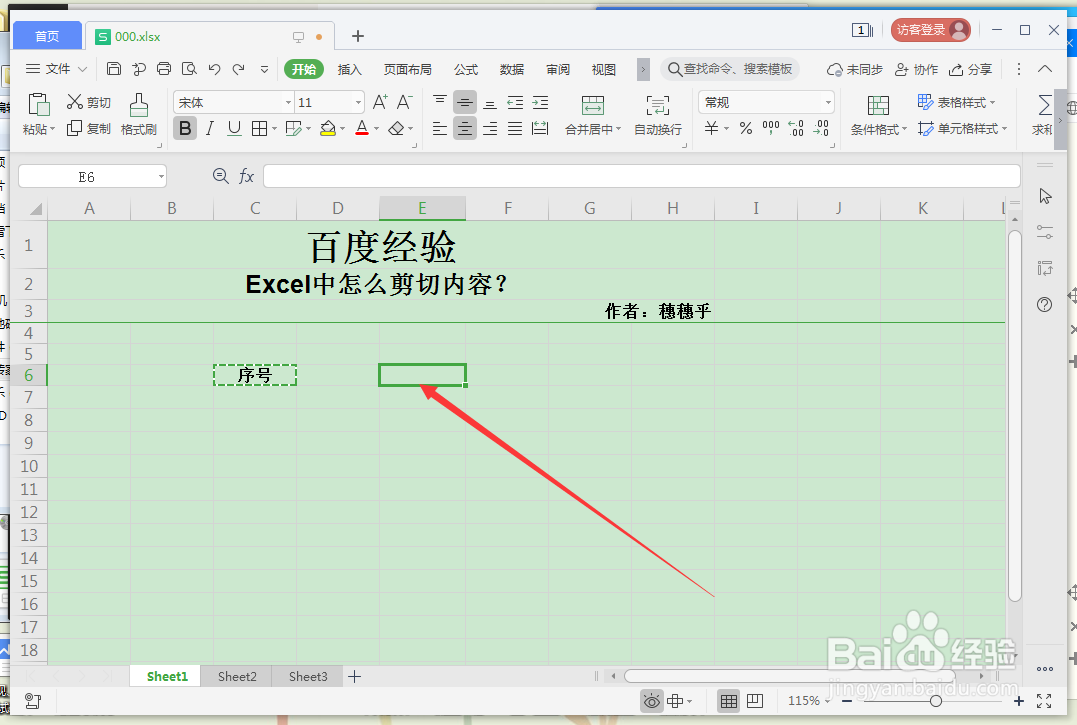1077x725 pixels.
Task: Switch to the 审阅 Review tab
Action: 558,69
